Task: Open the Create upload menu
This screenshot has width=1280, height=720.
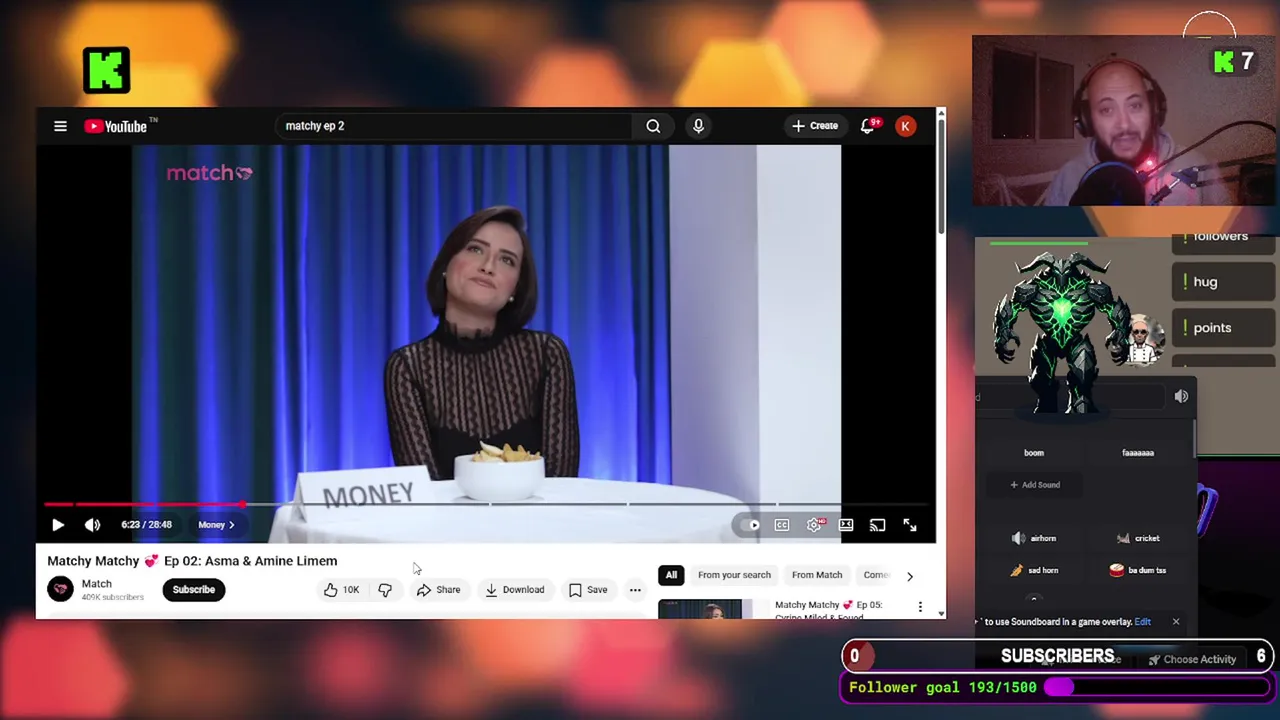Action: click(x=815, y=126)
